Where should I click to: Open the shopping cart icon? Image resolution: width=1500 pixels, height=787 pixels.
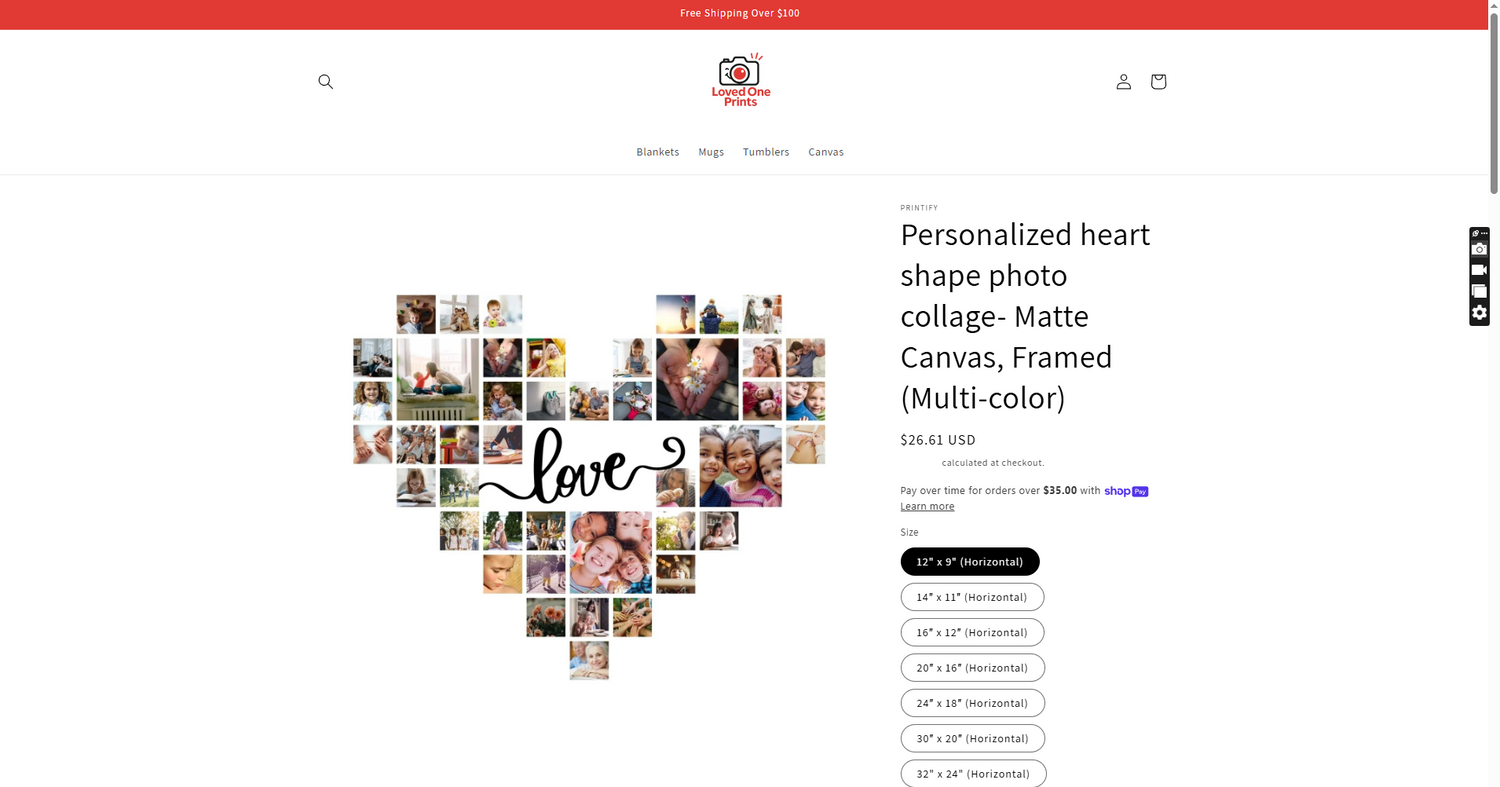pyautogui.click(x=1158, y=82)
